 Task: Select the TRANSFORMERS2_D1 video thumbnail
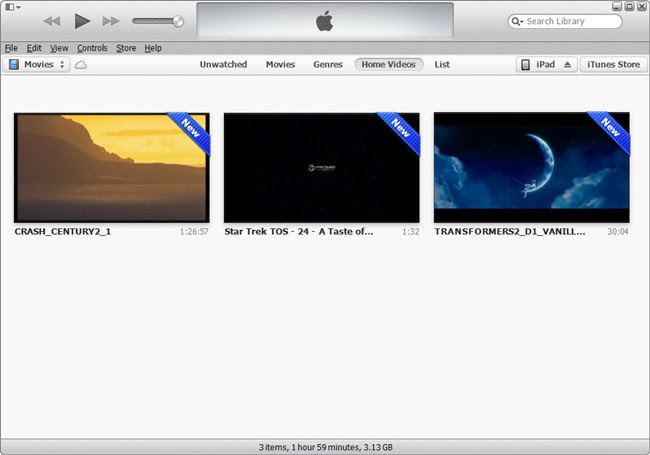(x=532, y=167)
